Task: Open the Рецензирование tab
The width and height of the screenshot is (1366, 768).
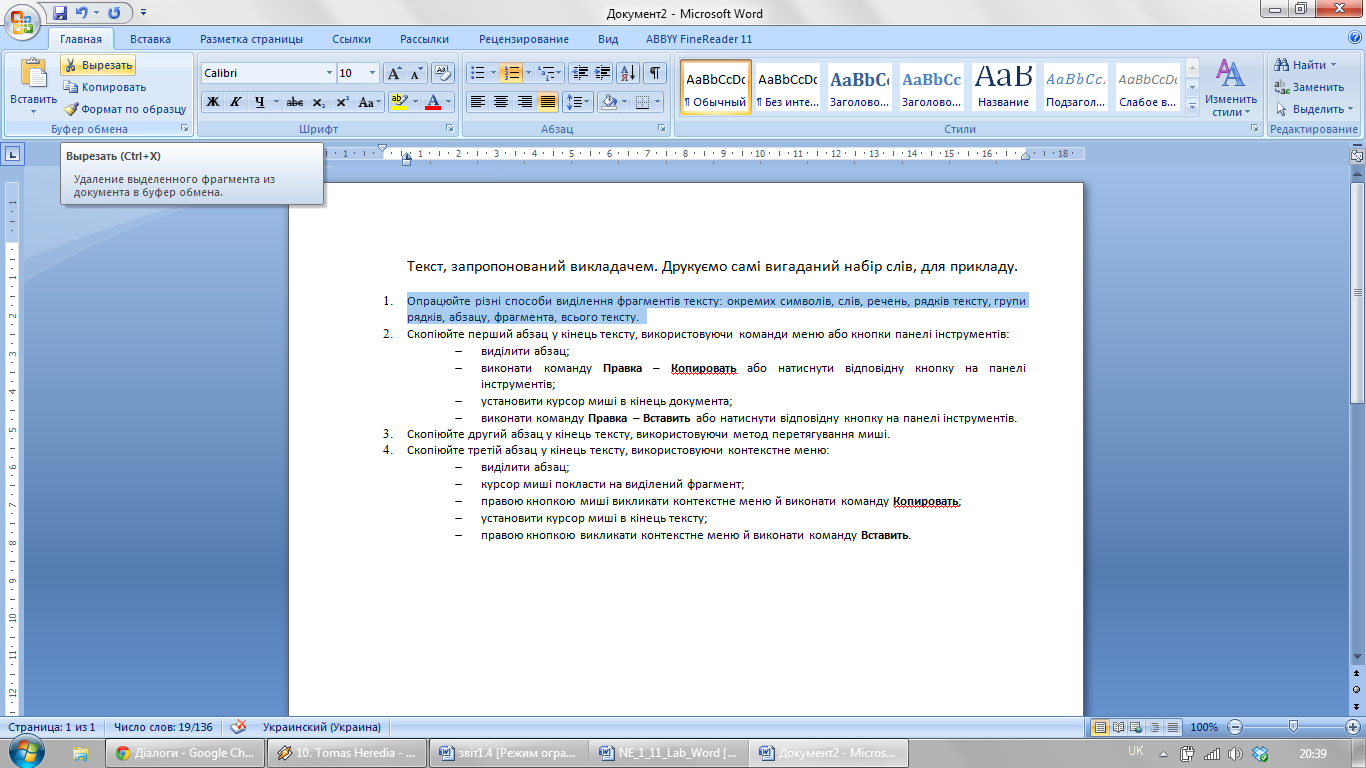Action: click(x=523, y=39)
